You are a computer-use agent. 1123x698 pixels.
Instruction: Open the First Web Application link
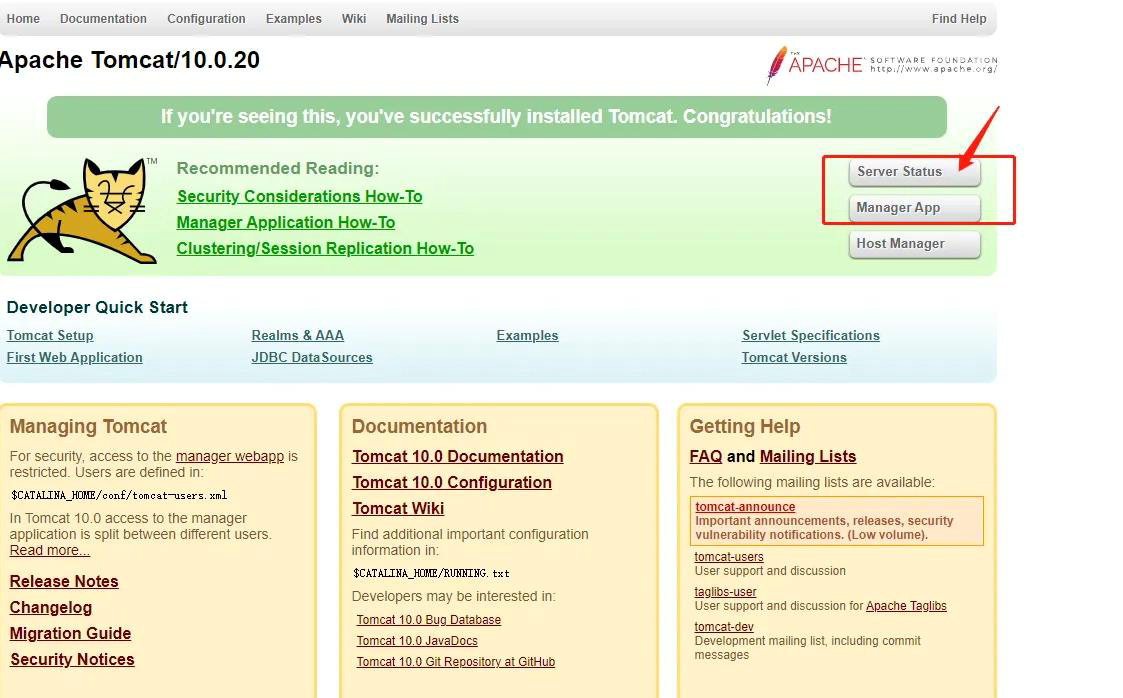[x=74, y=357]
